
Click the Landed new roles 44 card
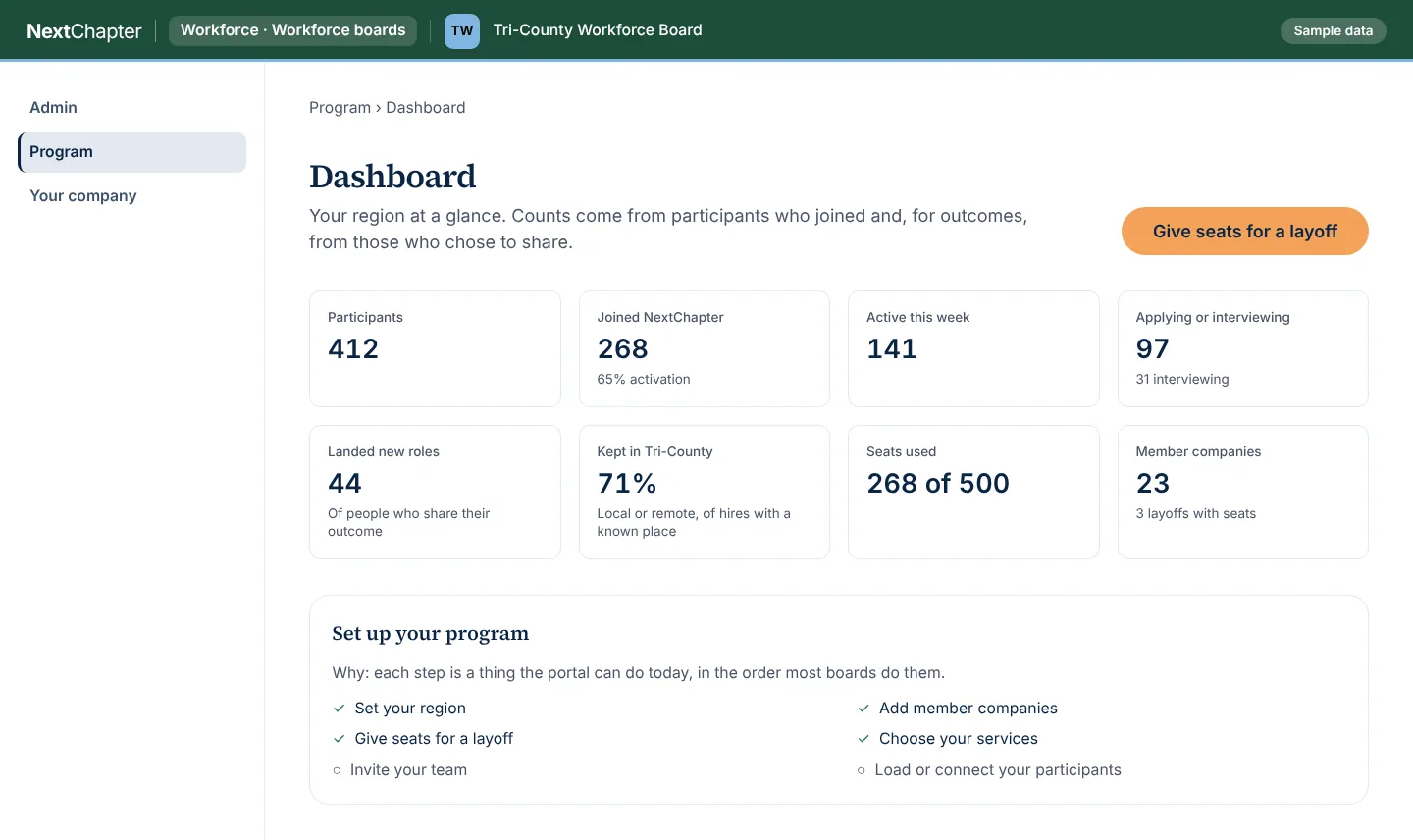pyautogui.click(x=435, y=492)
